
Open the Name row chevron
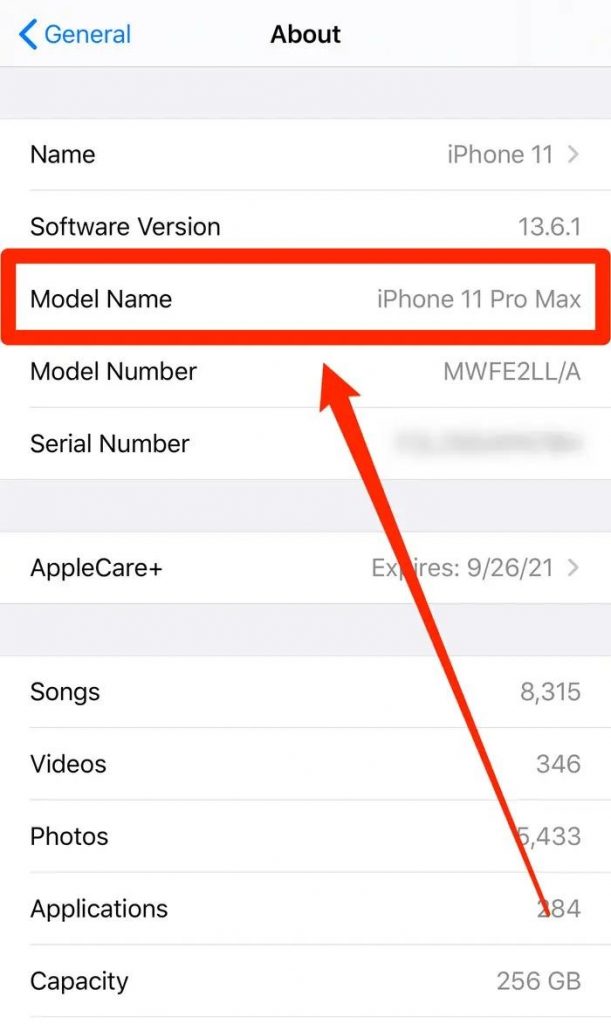click(573, 155)
